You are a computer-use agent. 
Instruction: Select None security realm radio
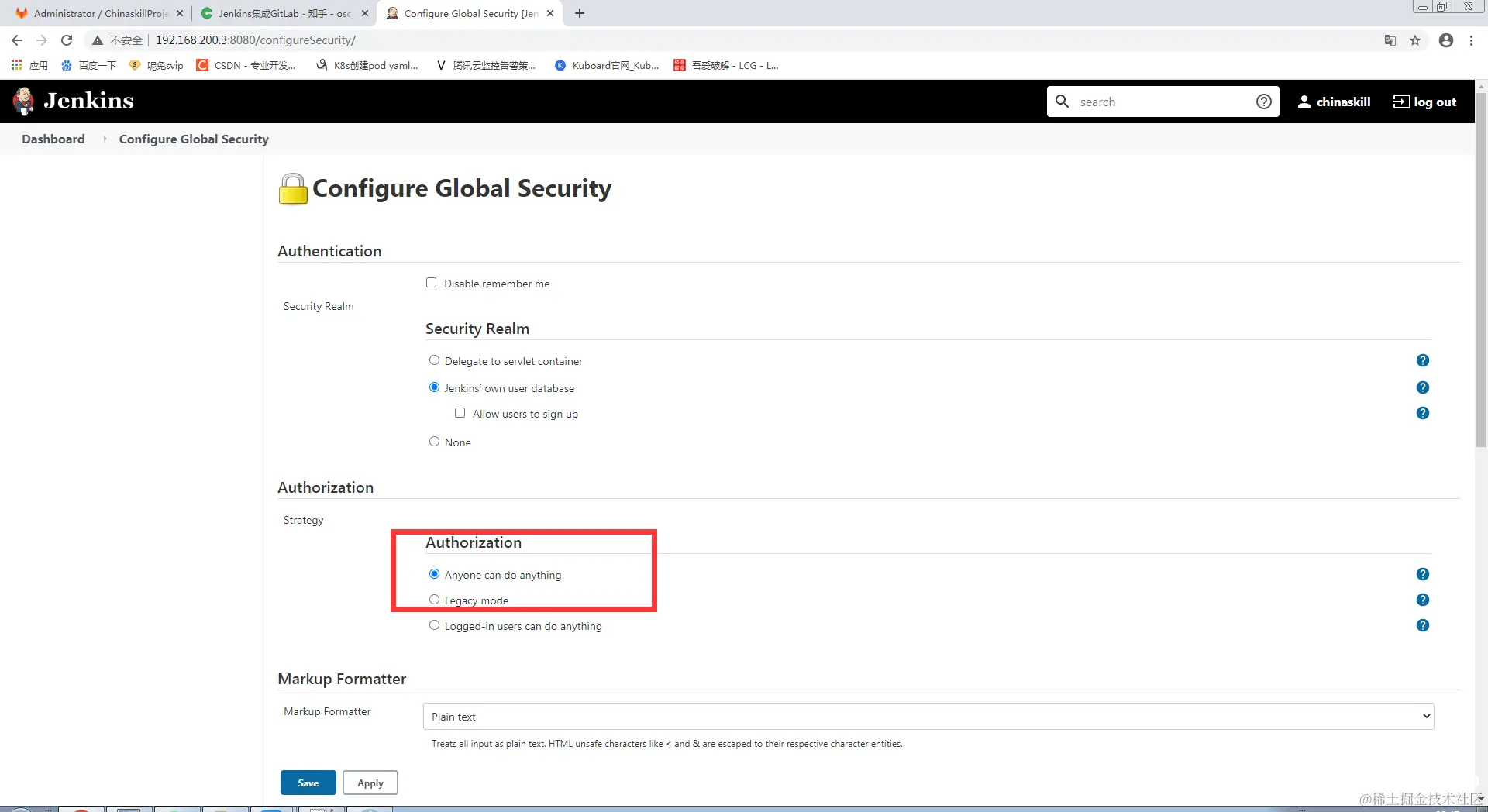coord(434,442)
